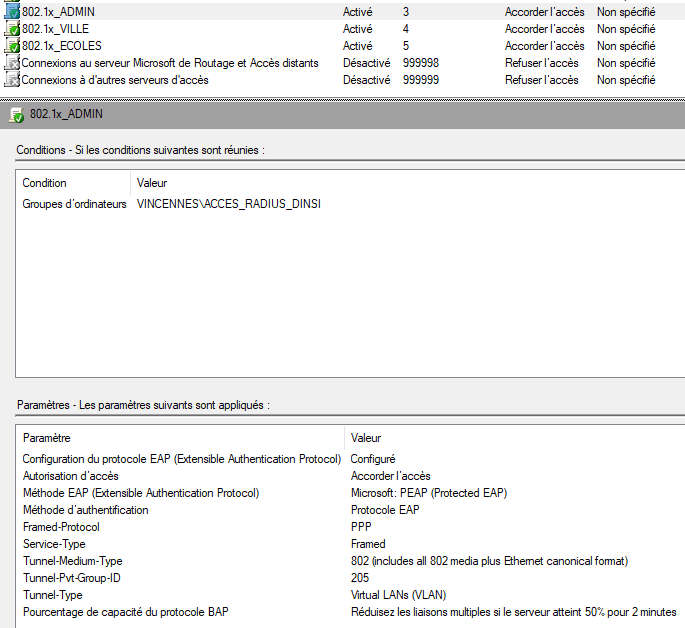Select the Groupes d'ordinateurs condition row
The image size is (685, 628).
[350, 204]
